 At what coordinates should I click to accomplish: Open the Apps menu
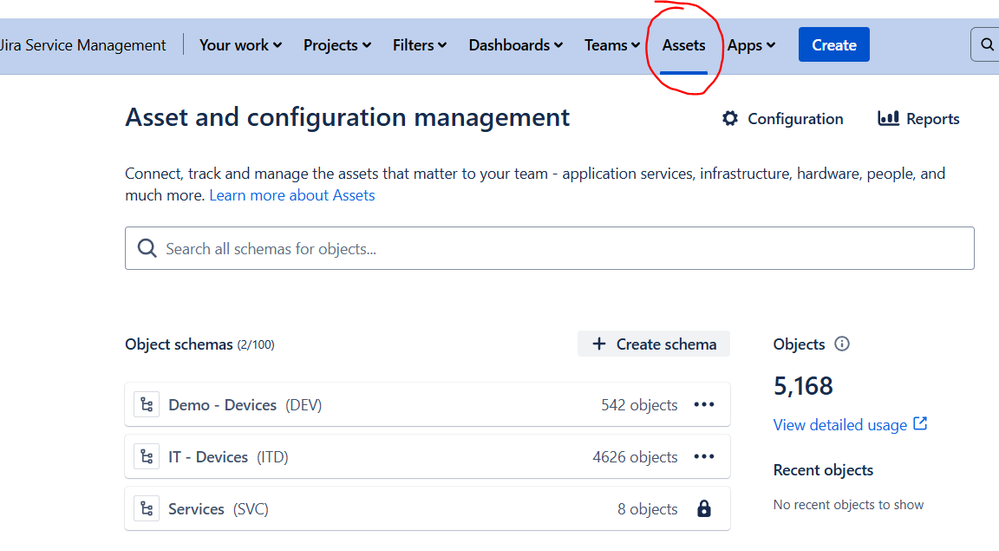click(751, 45)
